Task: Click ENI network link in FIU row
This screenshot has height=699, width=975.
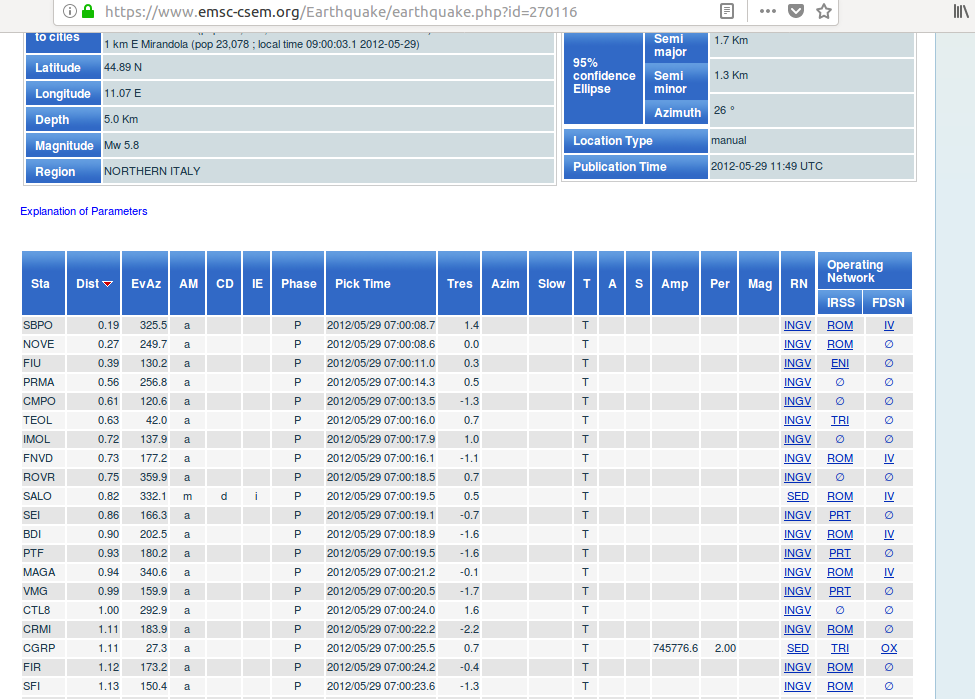Action: click(x=839, y=363)
